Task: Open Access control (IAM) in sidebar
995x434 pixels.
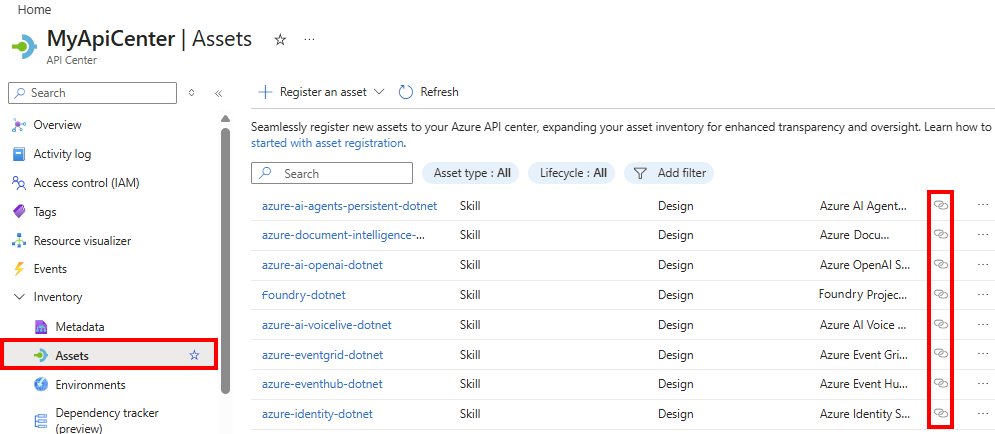Action: click(86, 183)
